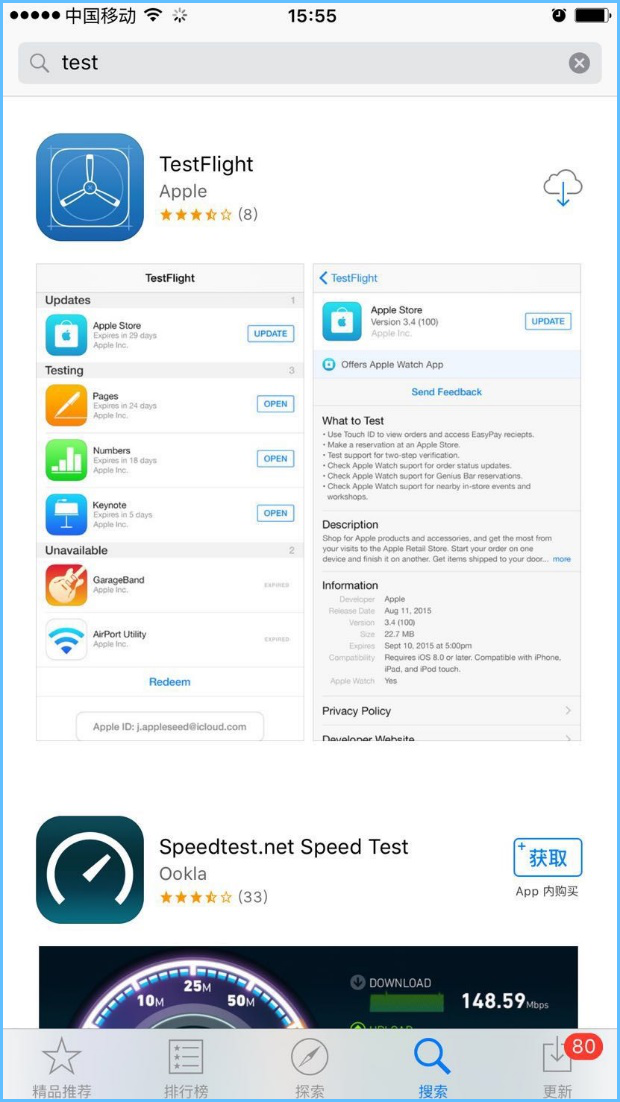Screen dimensions: 620x1102
Task: Tap the TestFlight app icon
Action: pyautogui.click(x=90, y=187)
